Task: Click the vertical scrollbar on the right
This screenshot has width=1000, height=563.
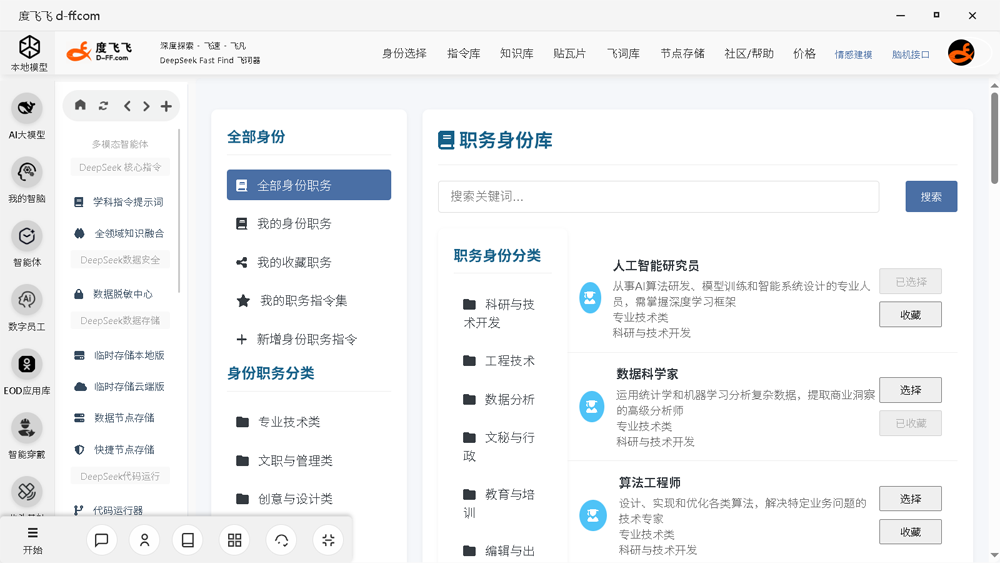Action: 994,138
